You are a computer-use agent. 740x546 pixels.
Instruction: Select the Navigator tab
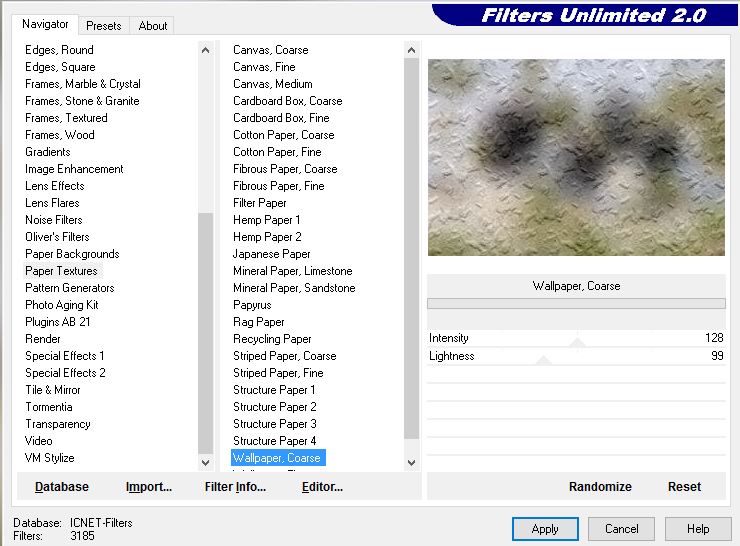pyautogui.click(x=46, y=24)
